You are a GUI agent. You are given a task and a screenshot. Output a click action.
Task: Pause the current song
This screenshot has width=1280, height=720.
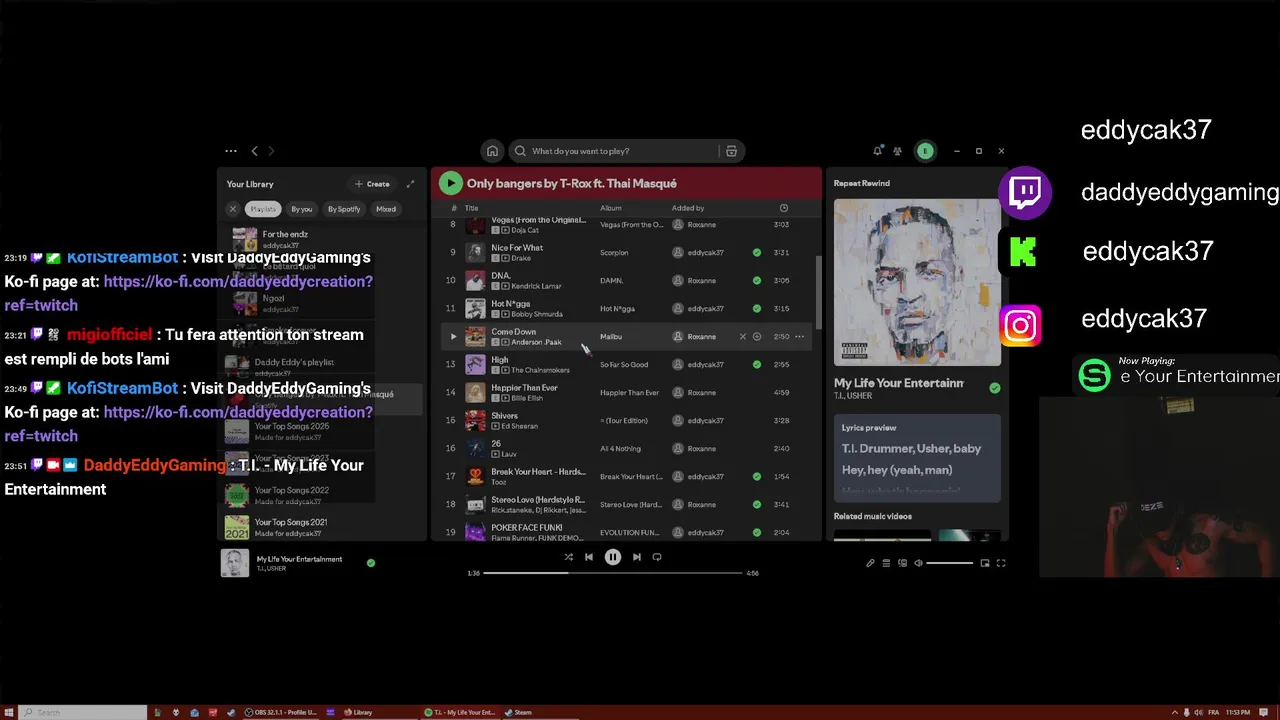[x=613, y=557]
